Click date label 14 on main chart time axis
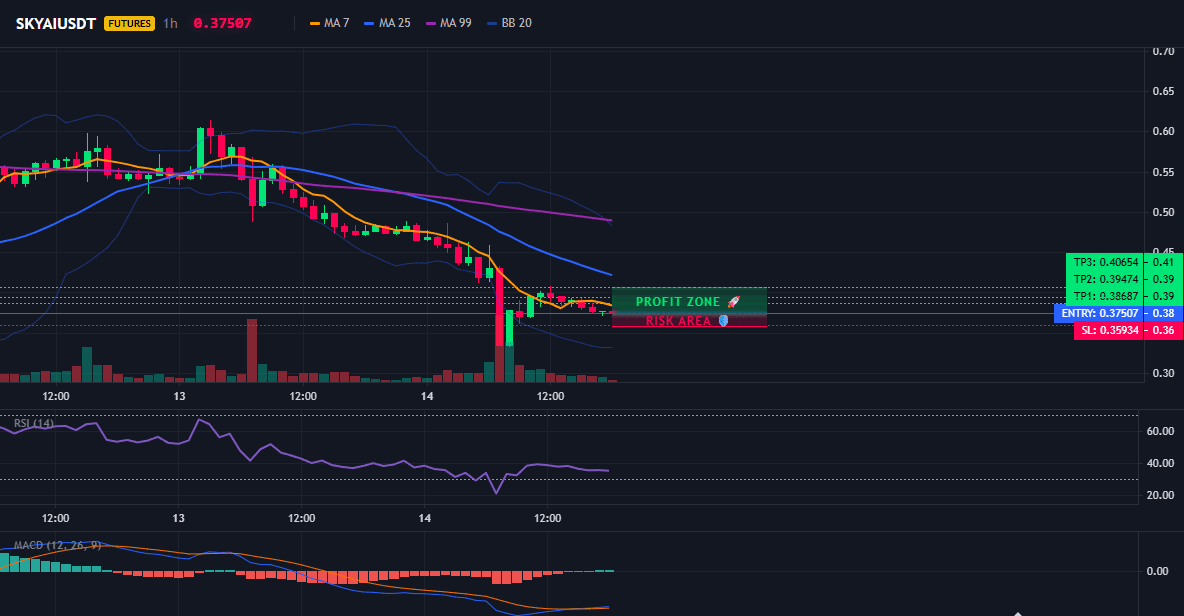1184x616 pixels. tap(427, 396)
